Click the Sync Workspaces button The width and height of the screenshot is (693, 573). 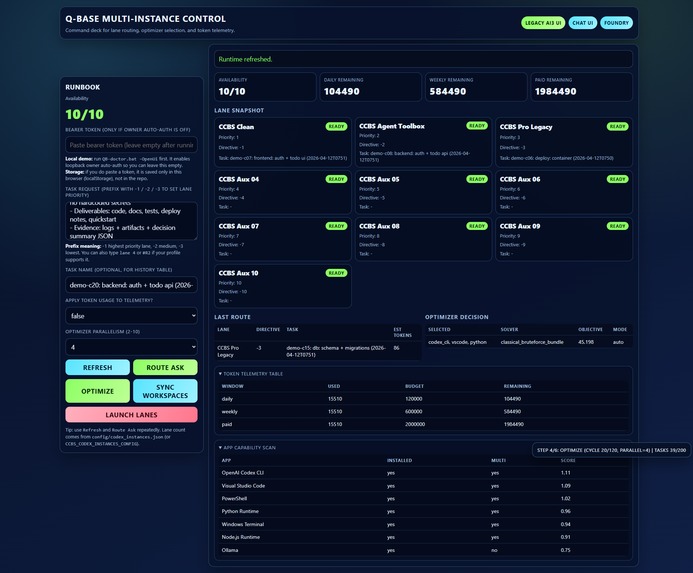(x=165, y=391)
